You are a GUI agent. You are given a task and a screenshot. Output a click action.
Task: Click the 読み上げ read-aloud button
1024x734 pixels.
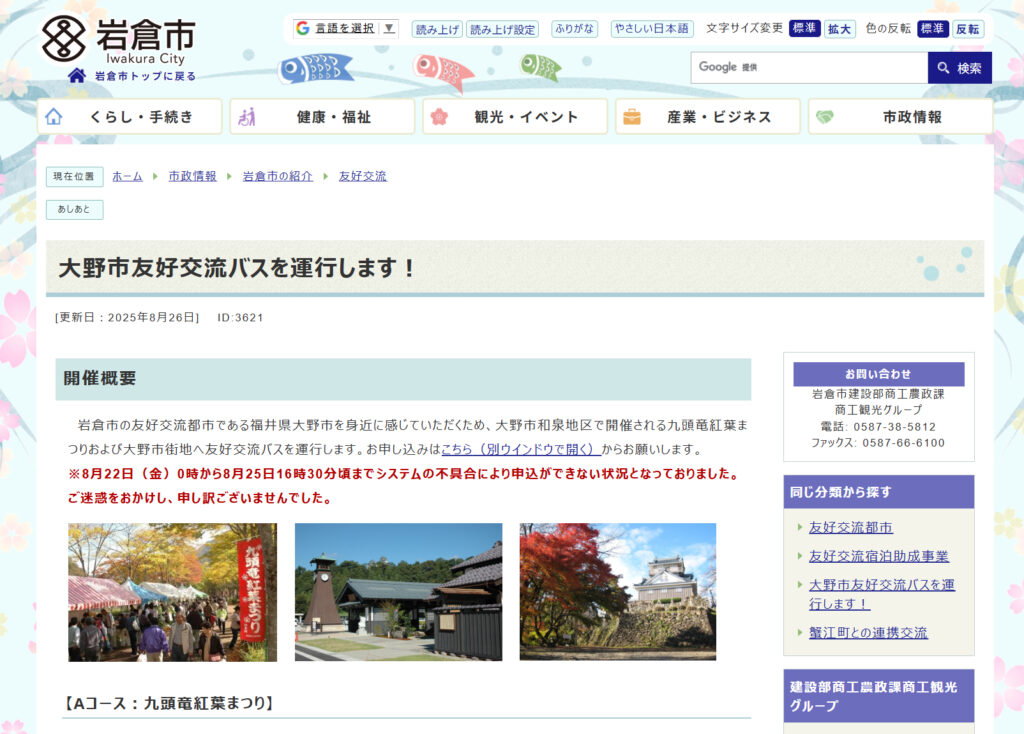point(437,29)
